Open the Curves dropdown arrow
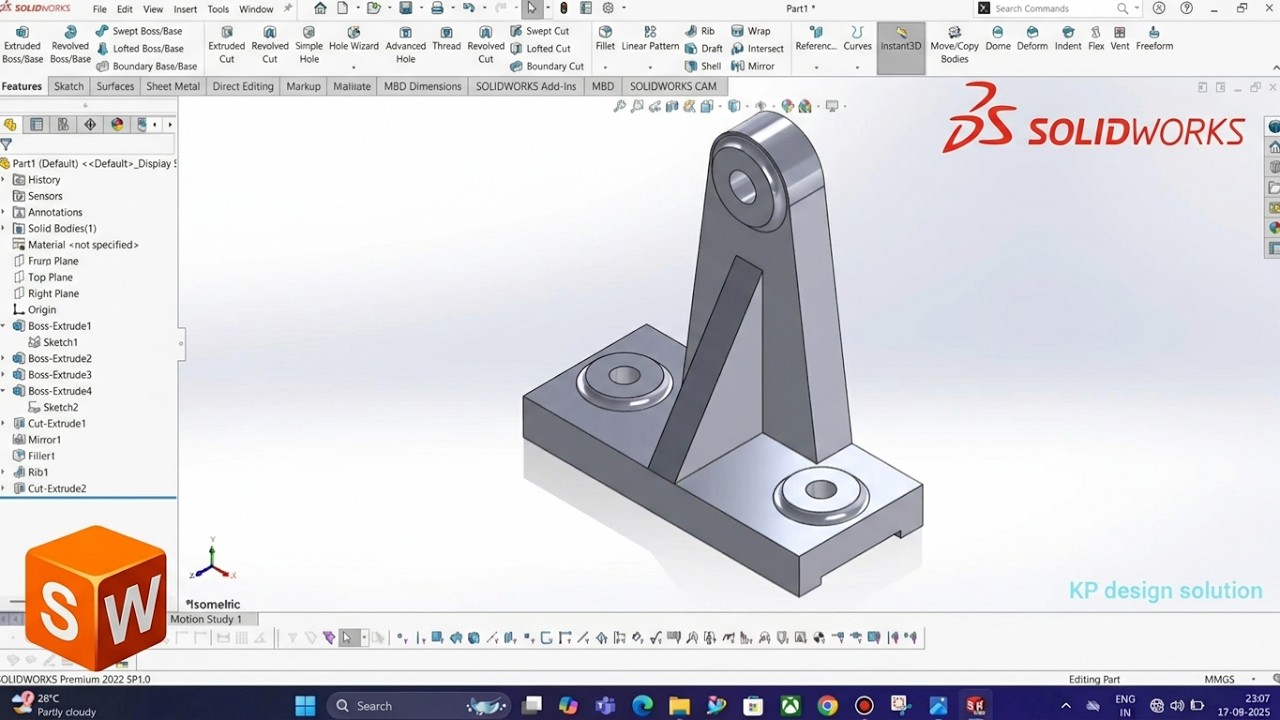The height and width of the screenshot is (720, 1280). (x=857, y=67)
